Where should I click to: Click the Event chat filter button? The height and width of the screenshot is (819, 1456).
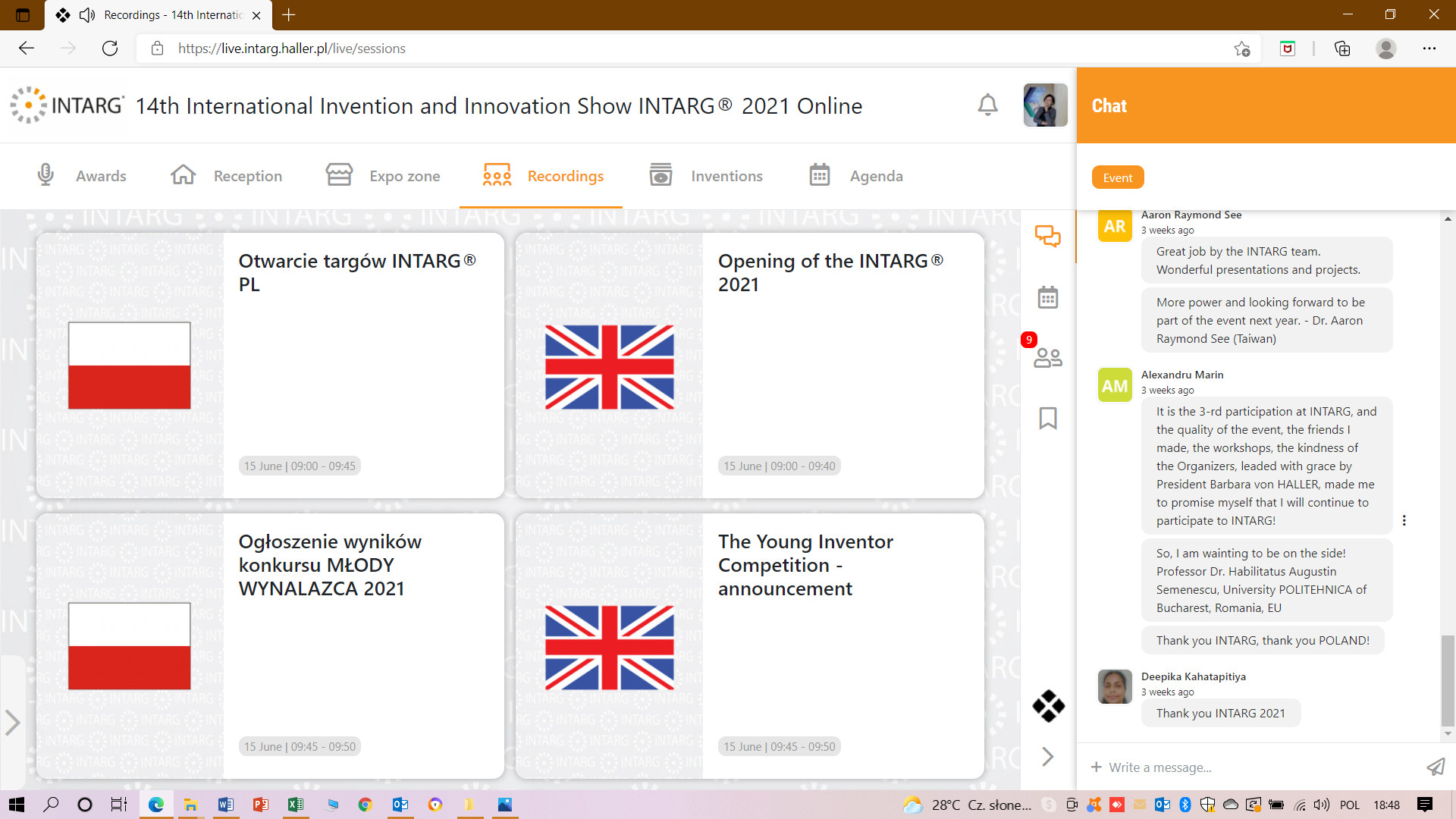pyautogui.click(x=1118, y=177)
